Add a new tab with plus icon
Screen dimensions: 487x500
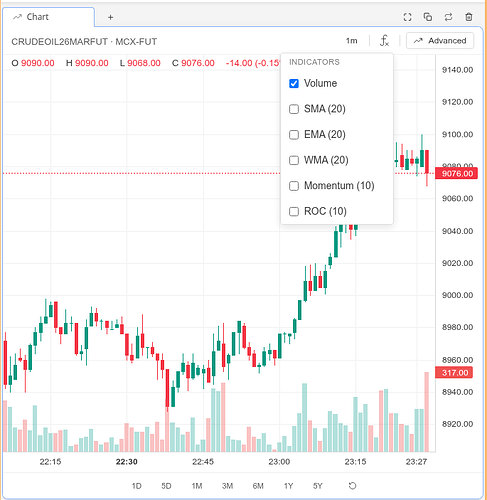[x=110, y=17]
